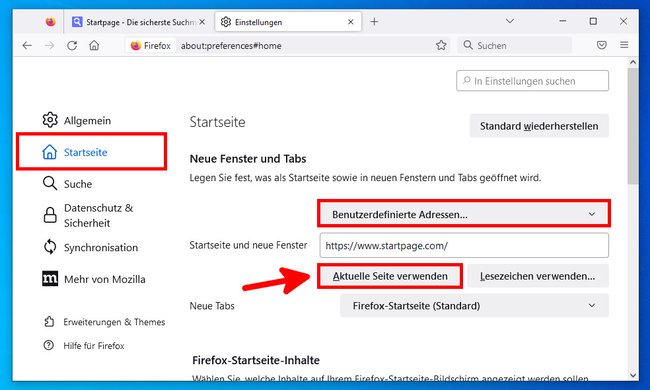This screenshot has height=390, width=650.
Task: Click the Neue Tabs label
Action: coord(212,306)
